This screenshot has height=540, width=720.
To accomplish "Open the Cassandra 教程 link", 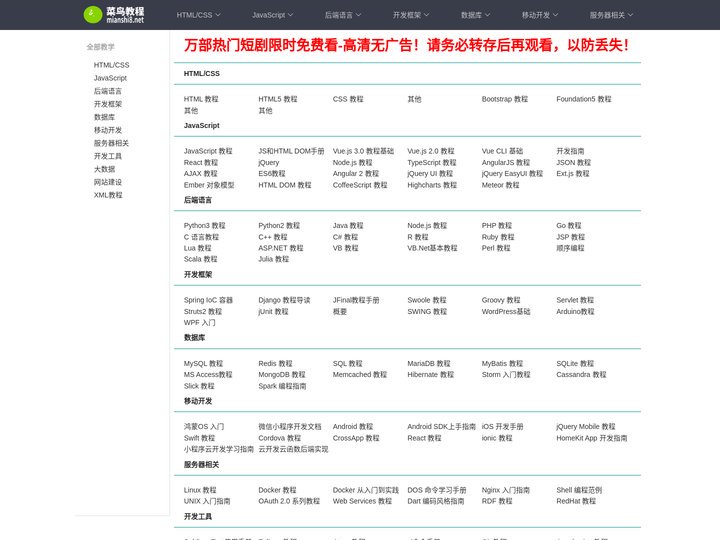I will click(581, 375).
